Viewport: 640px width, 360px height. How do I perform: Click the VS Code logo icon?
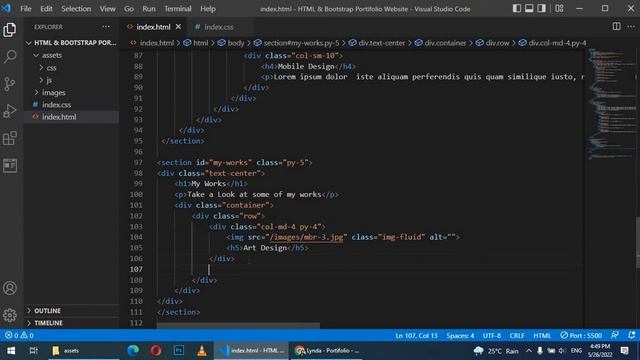coord(7,8)
